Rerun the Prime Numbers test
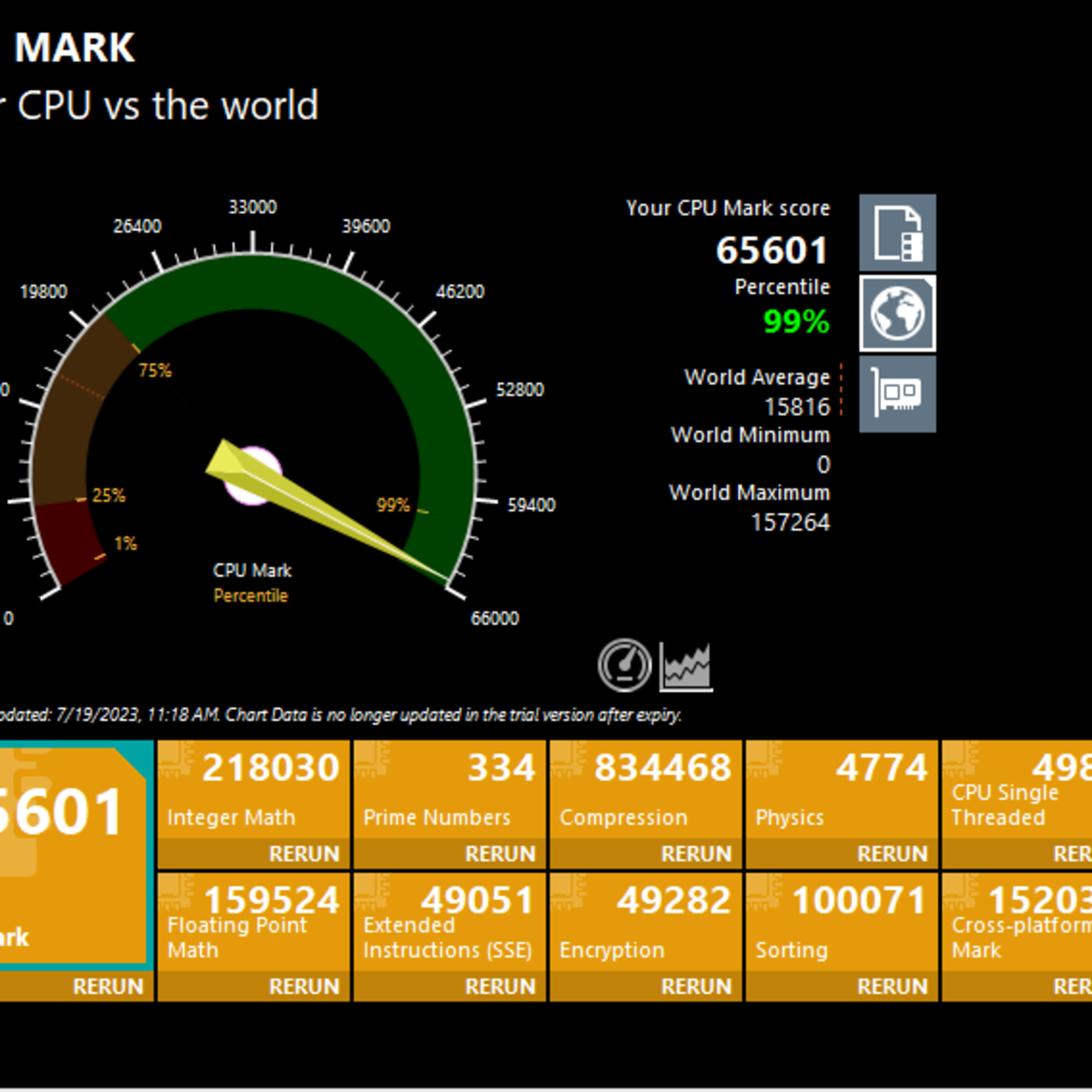The image size is (1092, 1092). click(500, 853)
